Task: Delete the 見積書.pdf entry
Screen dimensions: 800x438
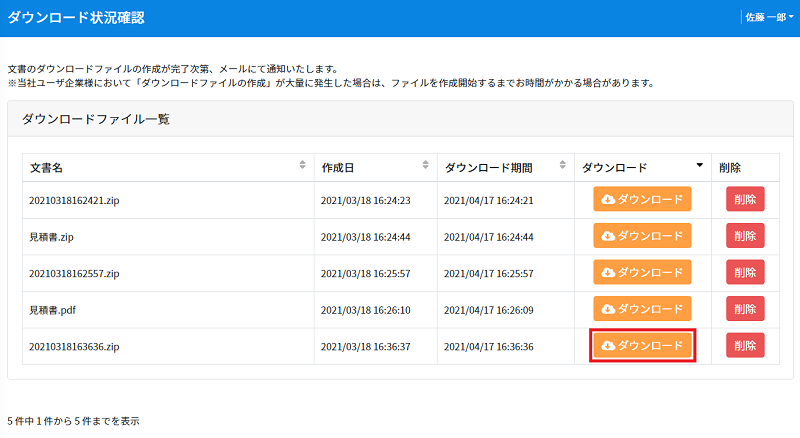Action: pyautogui.click(x=744, y=309)
